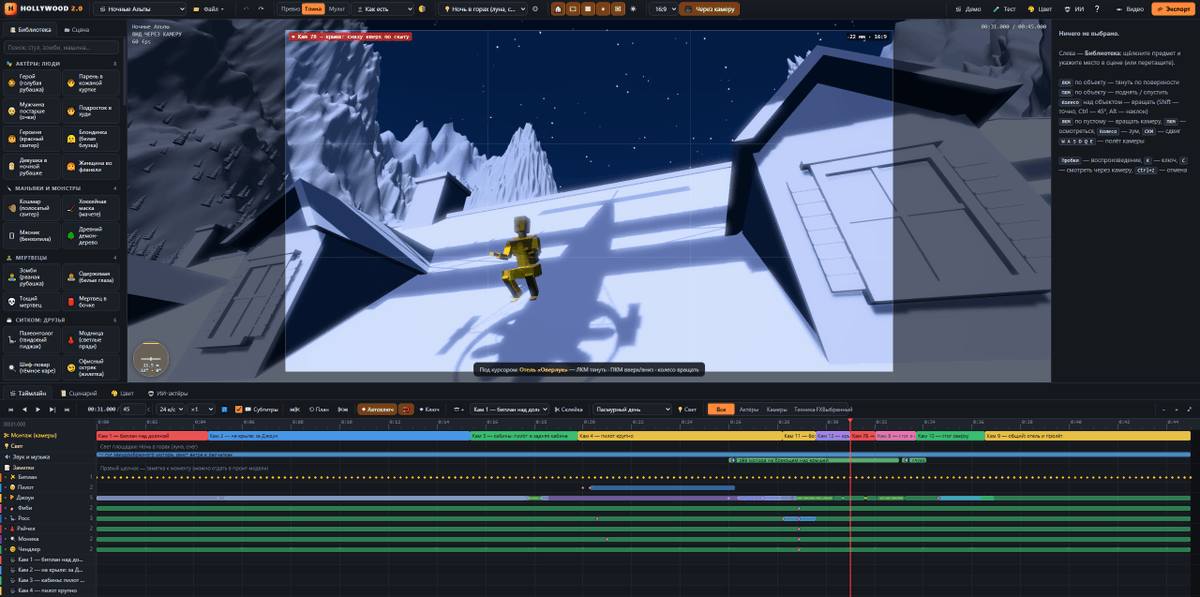Click the half-moon contrast icon
Screen dimensions: 1200x597
click(x=422, y=9)
